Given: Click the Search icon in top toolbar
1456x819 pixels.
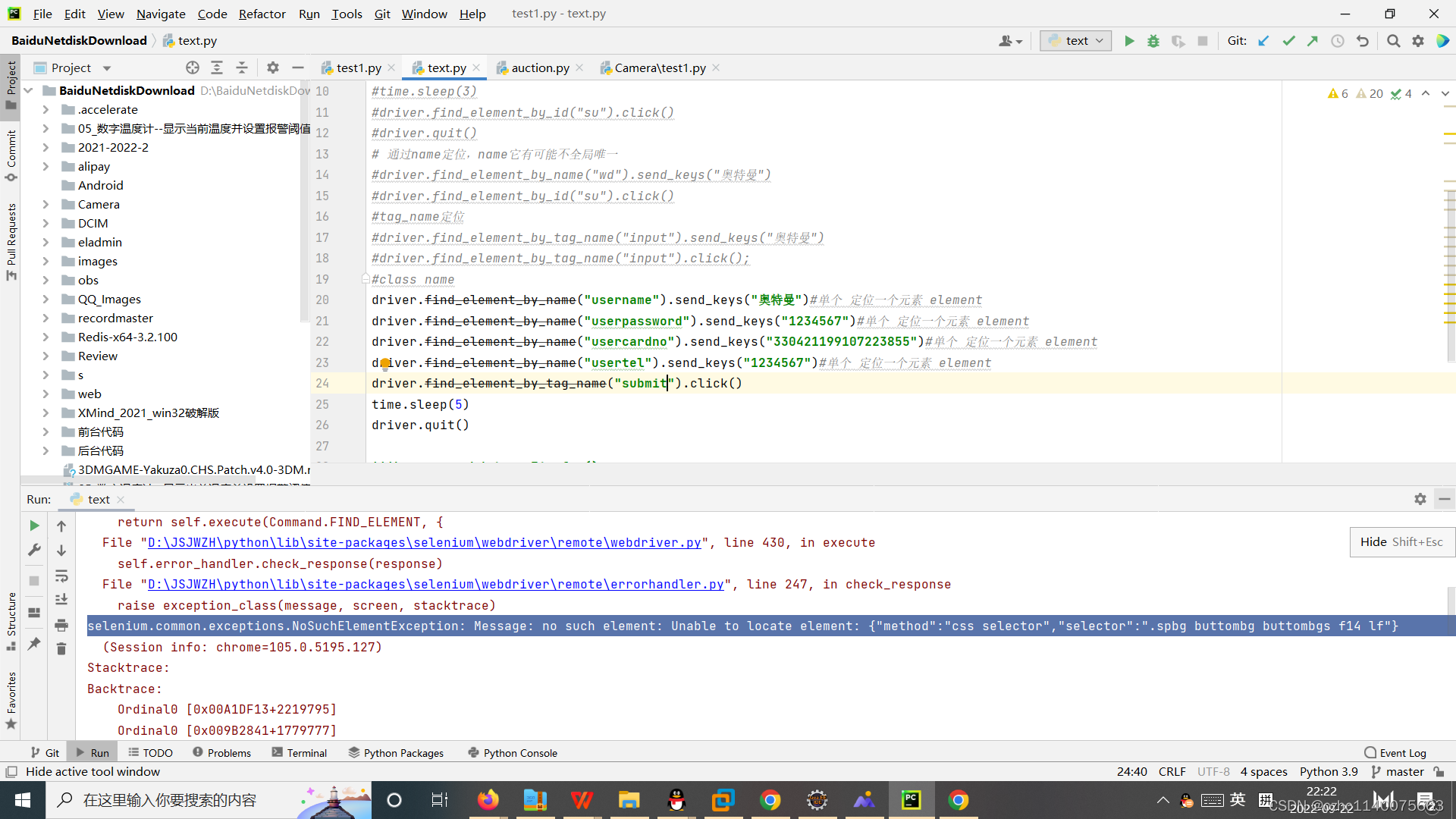Looking at the screenshot, I should coord(1394,41).
